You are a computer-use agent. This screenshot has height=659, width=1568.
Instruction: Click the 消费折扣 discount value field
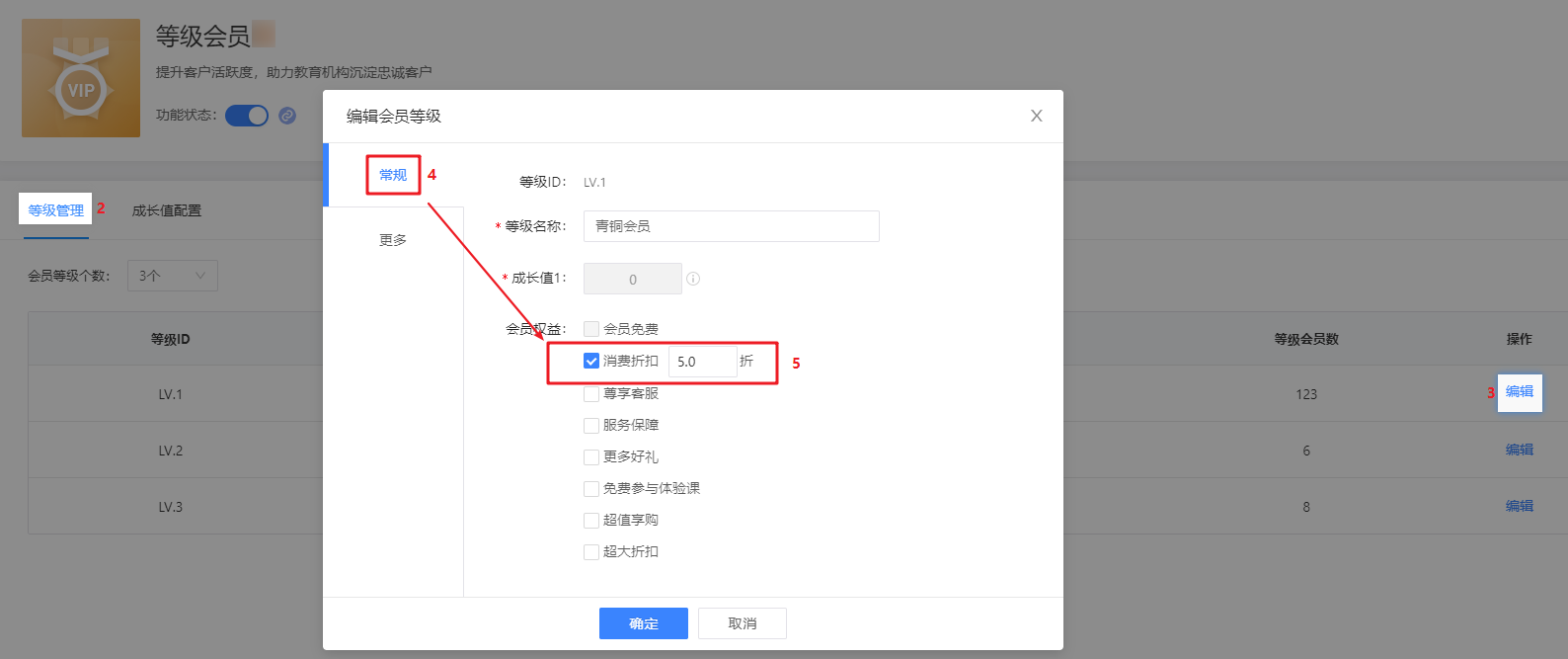pyautogui.click(x=702, y=362)
